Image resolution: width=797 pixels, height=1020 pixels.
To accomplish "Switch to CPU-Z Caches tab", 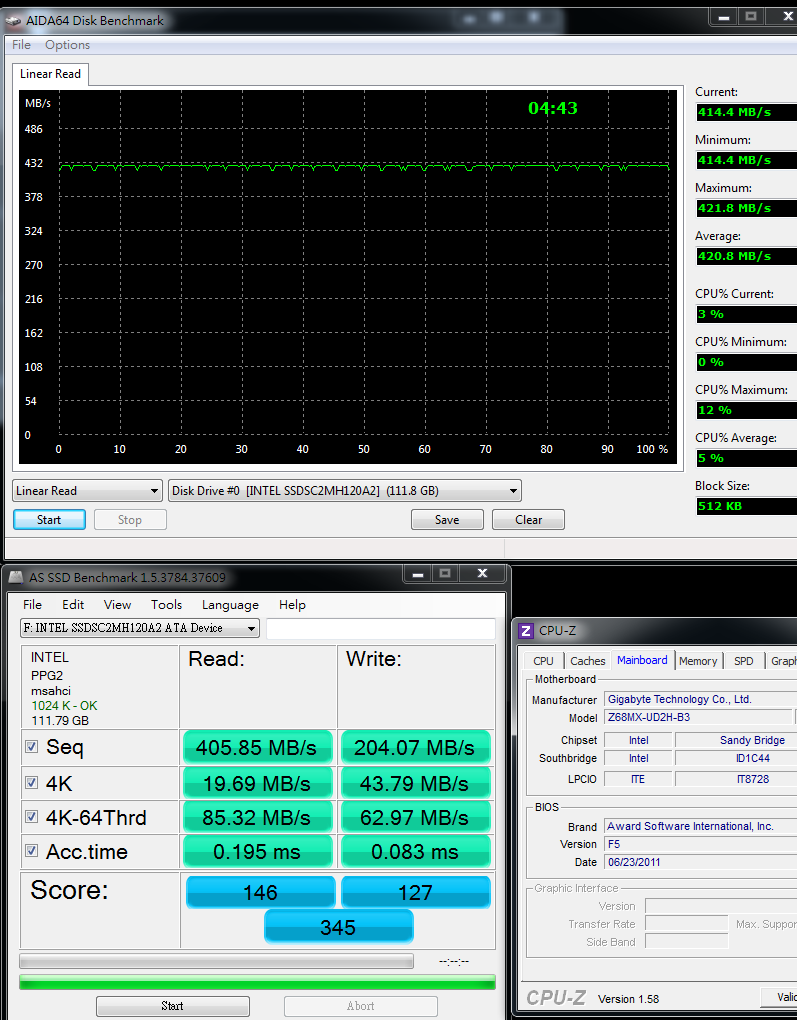I will [588, 661].
